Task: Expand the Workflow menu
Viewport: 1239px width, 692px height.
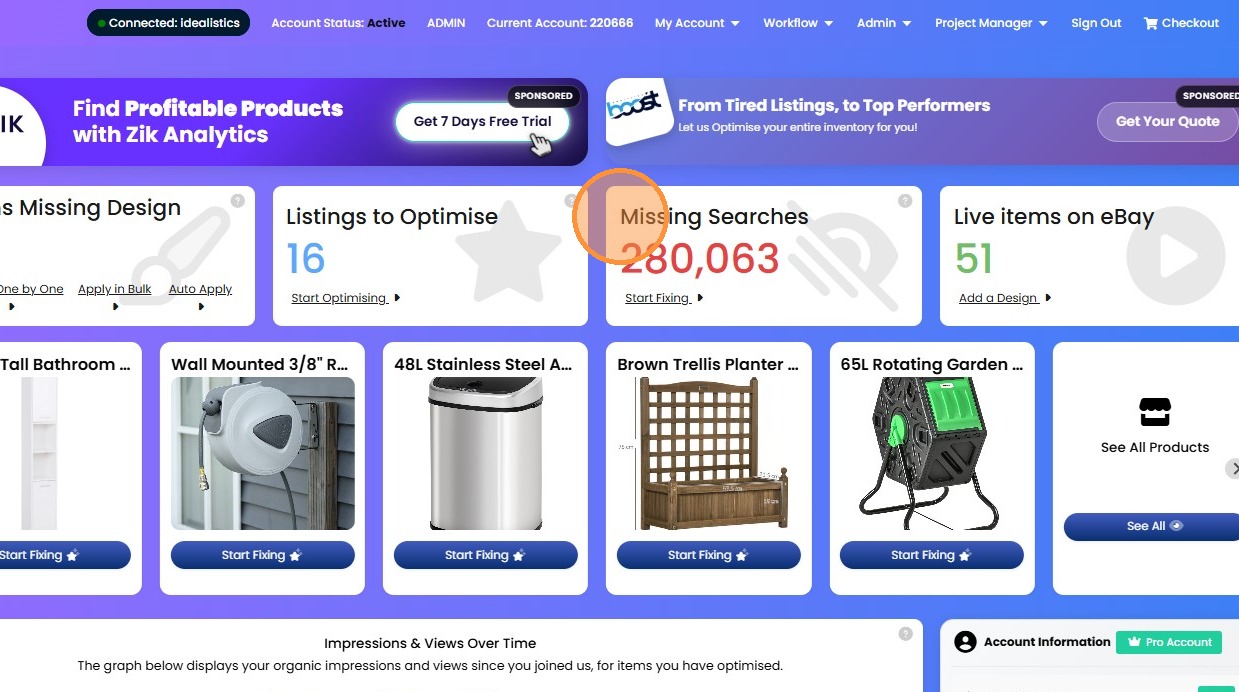Action: pyautogui.click(x=798, y=23)
